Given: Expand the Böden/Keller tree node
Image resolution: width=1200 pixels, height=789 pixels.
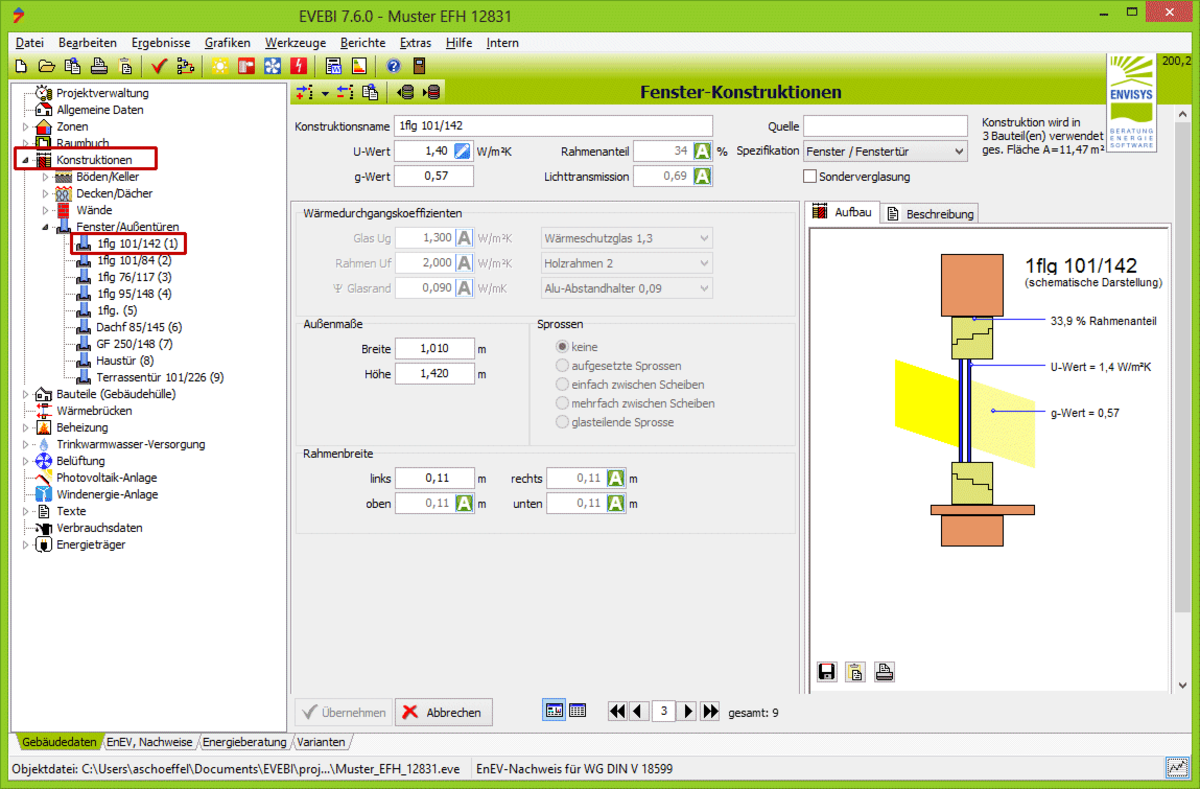Looking at the screenshot, I should click(x=46, y=177).
